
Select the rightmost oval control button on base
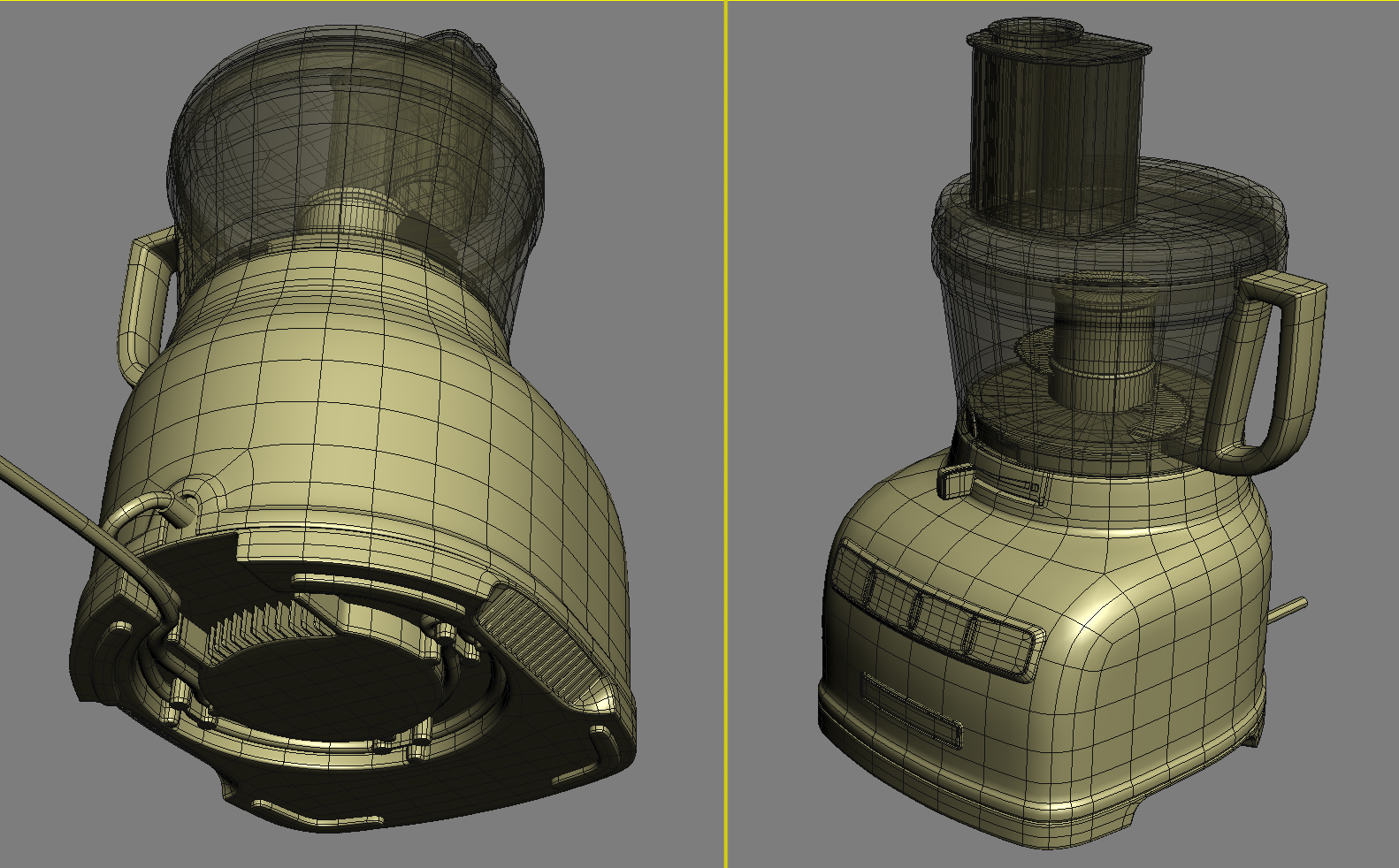point(970,635)
